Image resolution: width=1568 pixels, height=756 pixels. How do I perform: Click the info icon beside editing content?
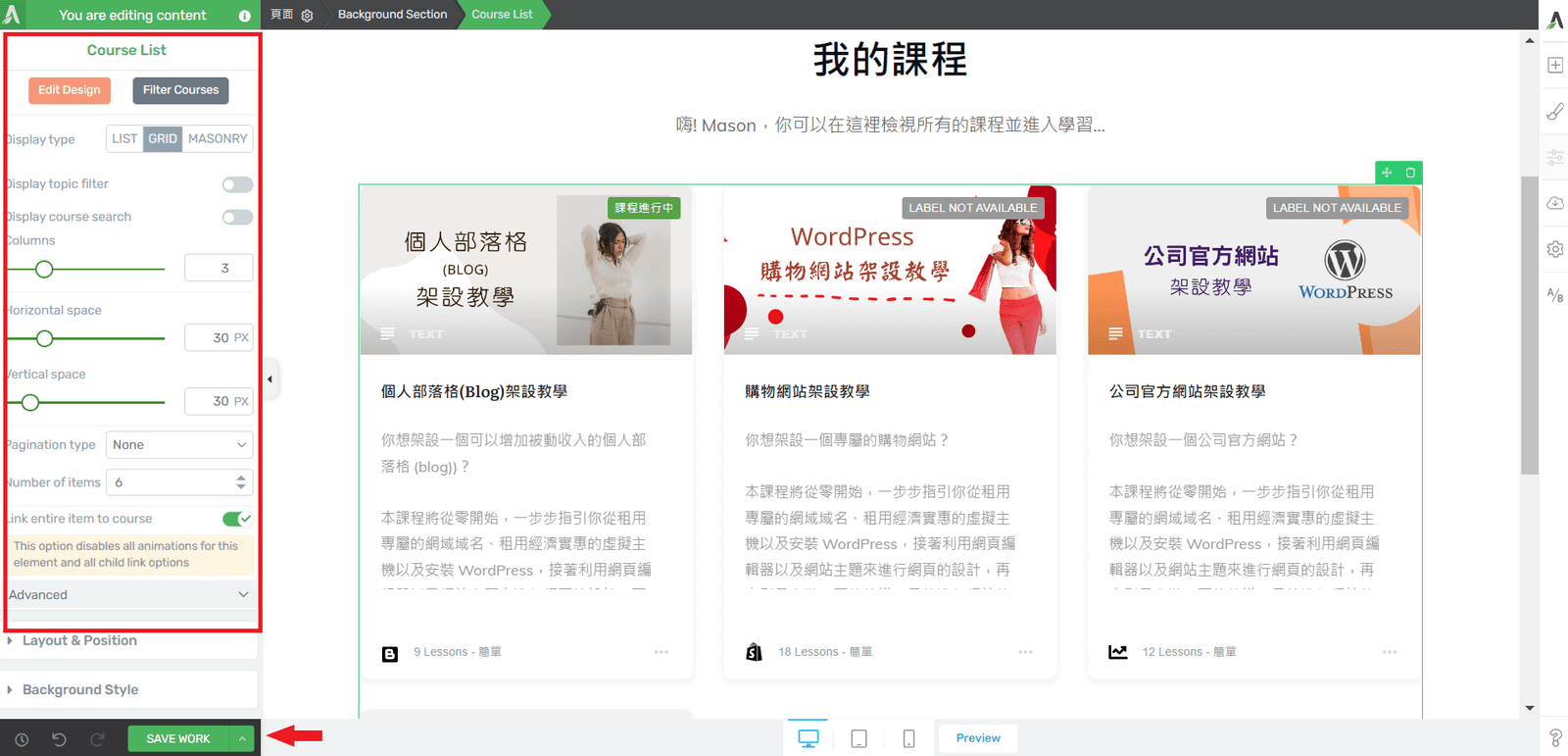point(244,16)
